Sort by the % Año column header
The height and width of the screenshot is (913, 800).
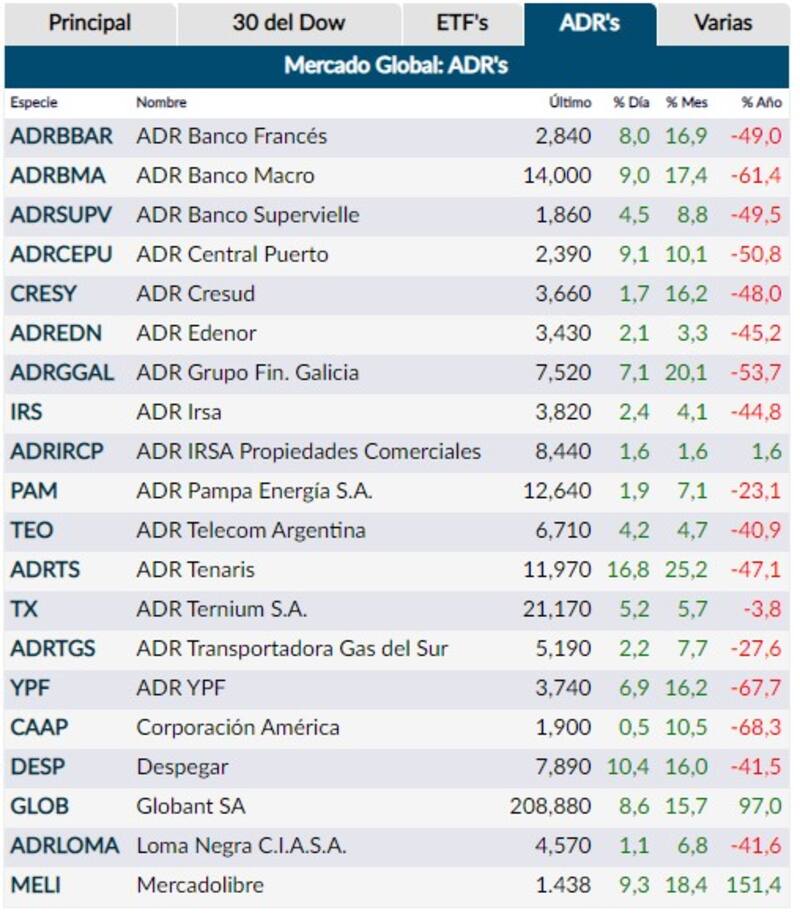(x=761, y=102)
